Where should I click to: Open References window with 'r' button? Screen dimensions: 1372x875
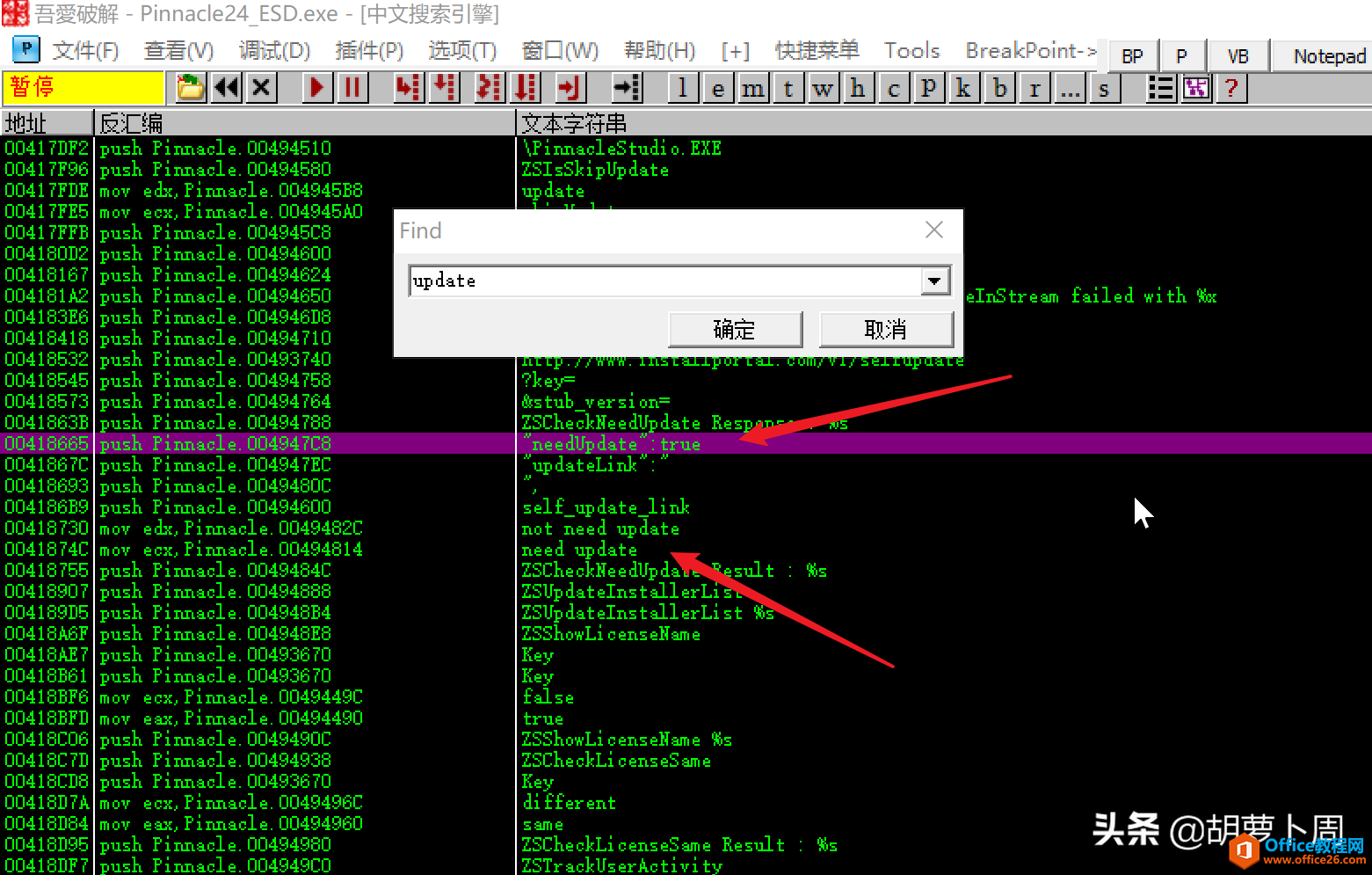pos(1034,88)
